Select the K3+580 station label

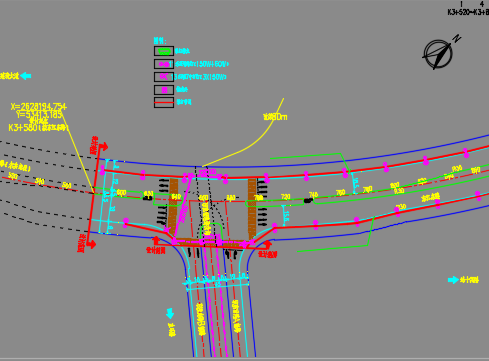[x=38, y=127]
